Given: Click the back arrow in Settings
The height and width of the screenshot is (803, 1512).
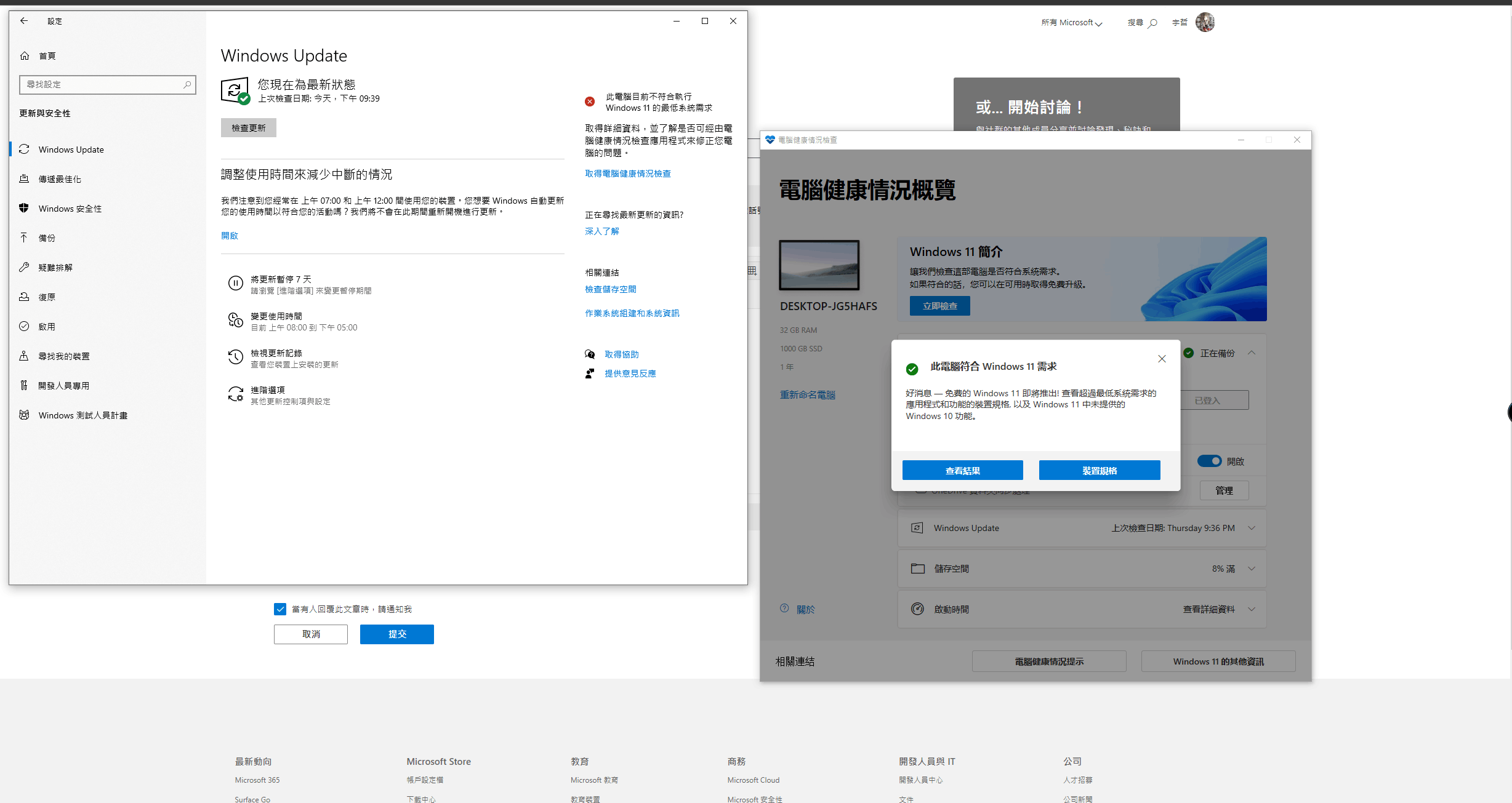Looking at the screenshot, I should (24, 21).
